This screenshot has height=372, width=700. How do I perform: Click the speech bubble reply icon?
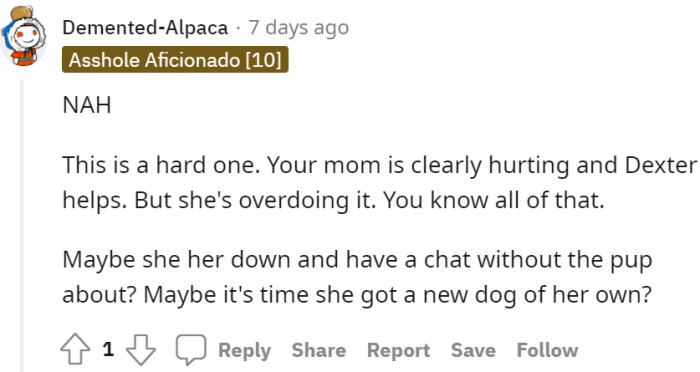191,349
